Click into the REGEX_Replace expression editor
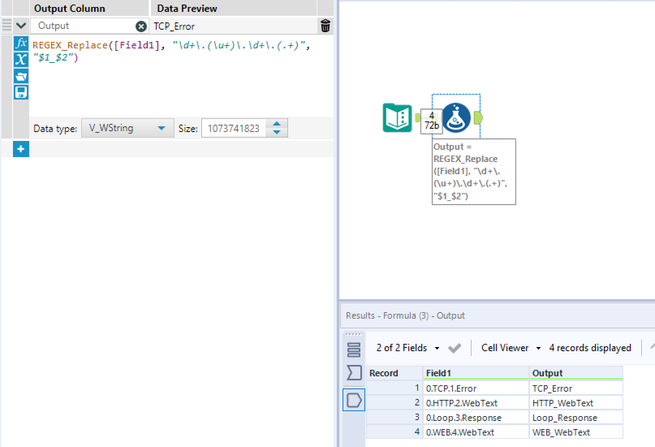 (180, 75)
